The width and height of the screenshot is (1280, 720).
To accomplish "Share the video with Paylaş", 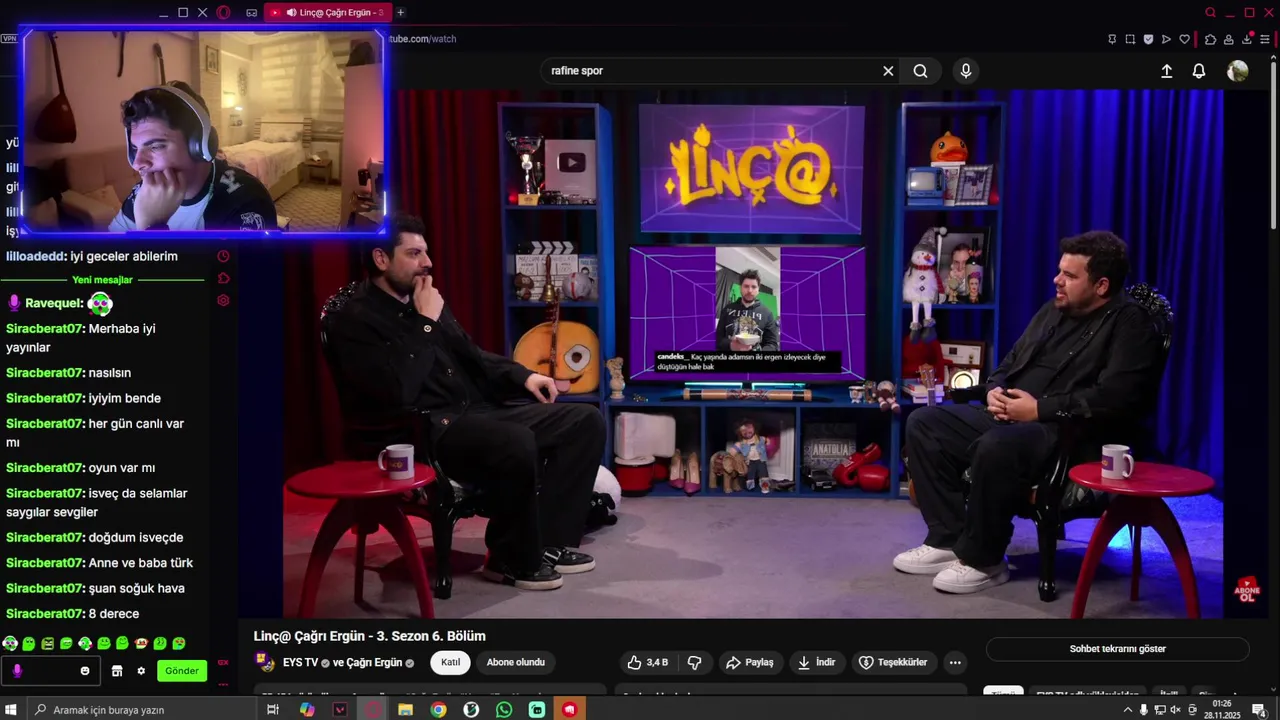I will coord(750,662).
